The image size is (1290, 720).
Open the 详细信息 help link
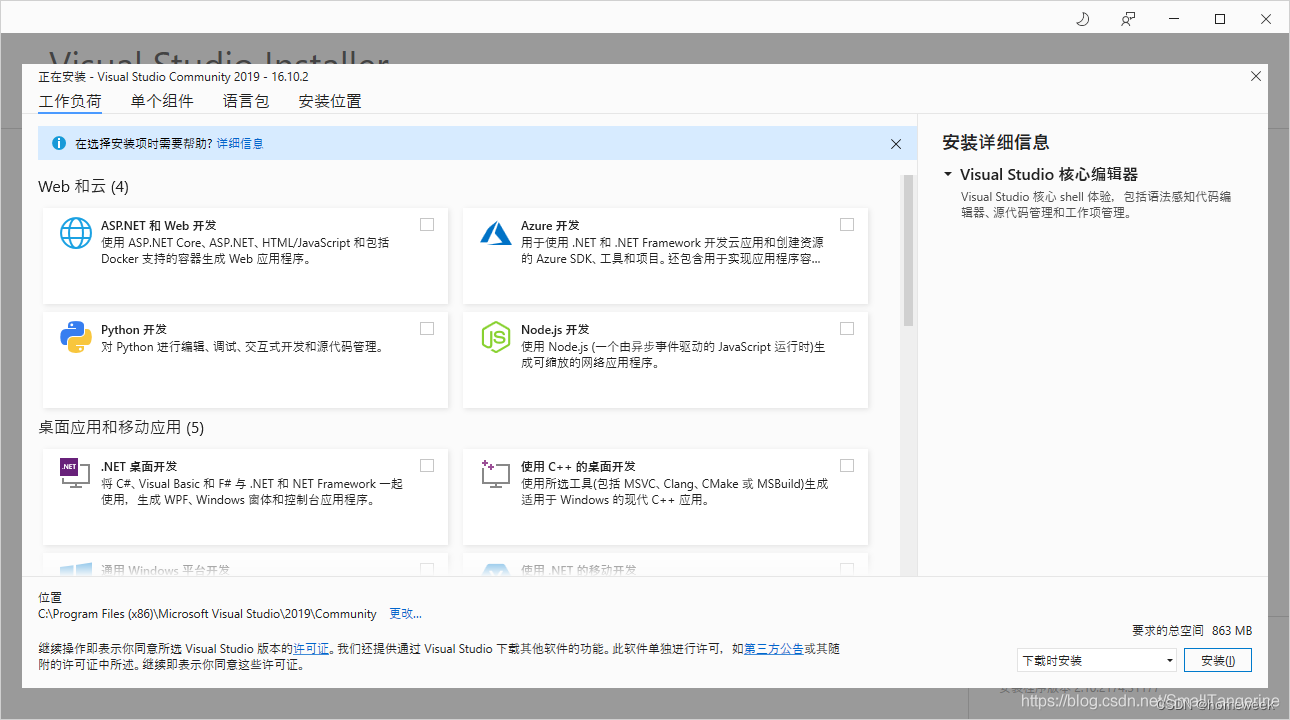tap(240, 144)
